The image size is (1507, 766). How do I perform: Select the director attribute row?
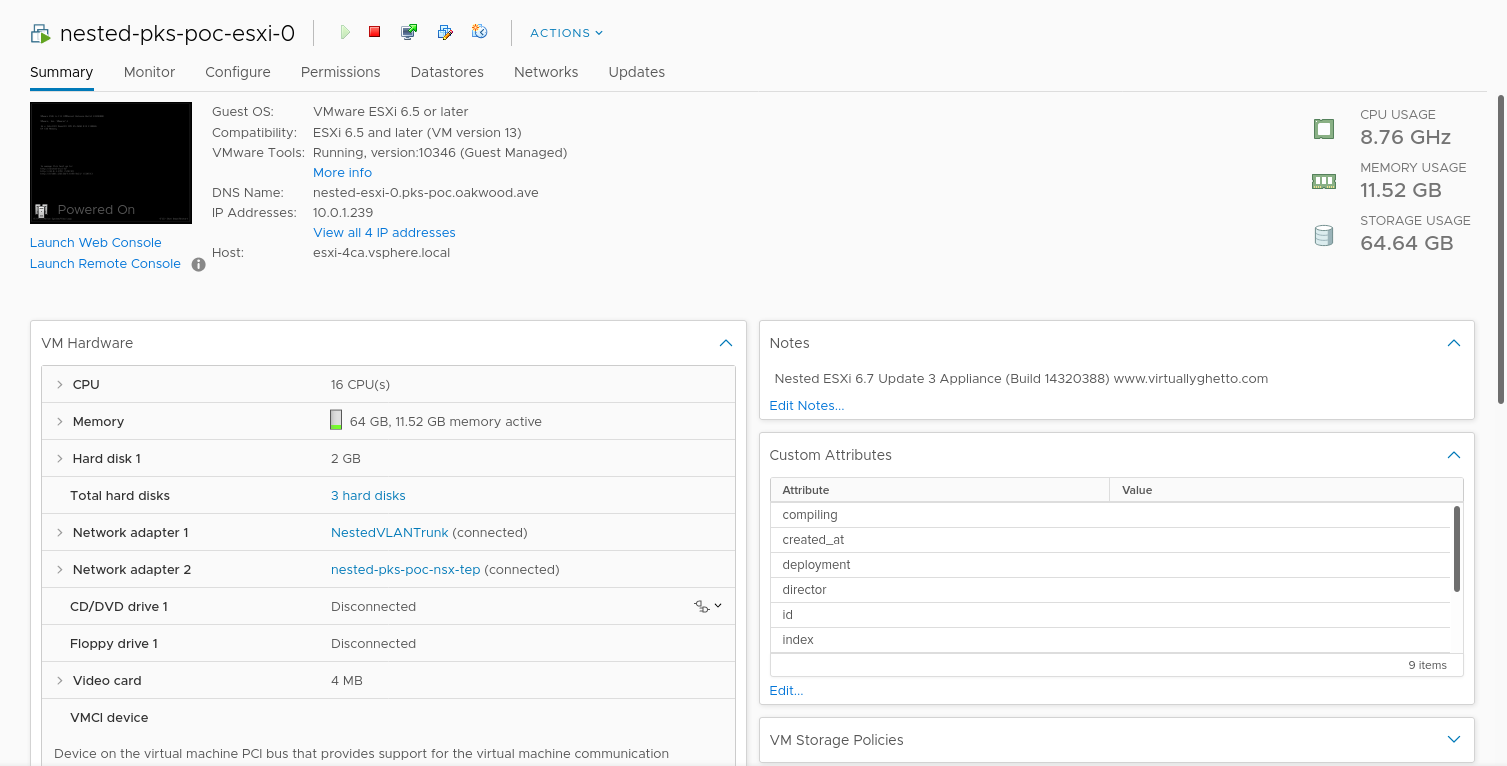point(1110,590)
